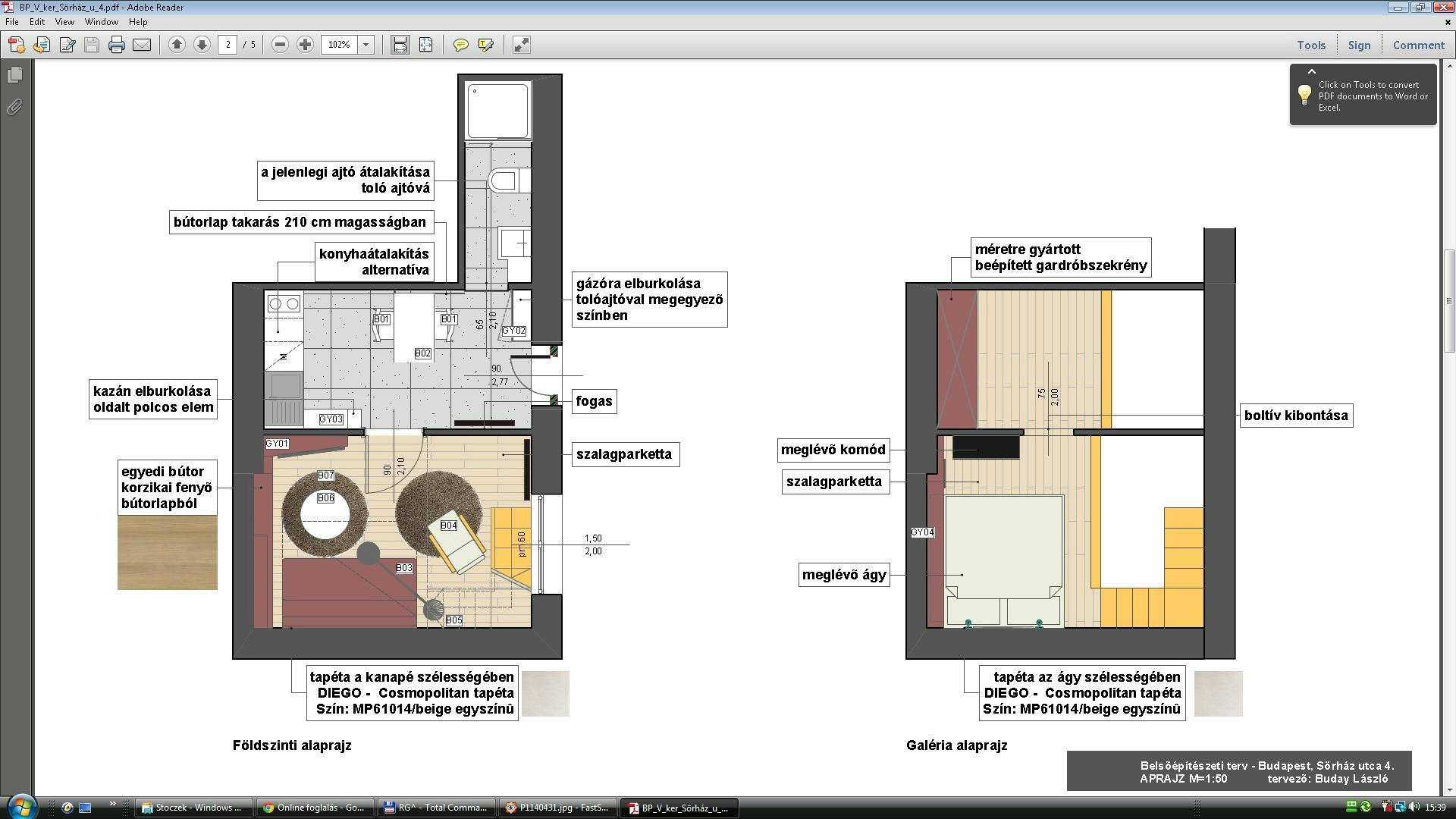Expand the Sign pane
The height and width of the screenshot is (819, 1456).
tap(1359, 45)
